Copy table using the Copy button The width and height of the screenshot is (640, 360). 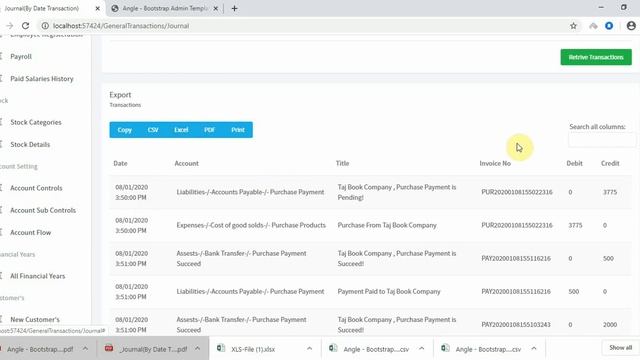tap(124, 130)
